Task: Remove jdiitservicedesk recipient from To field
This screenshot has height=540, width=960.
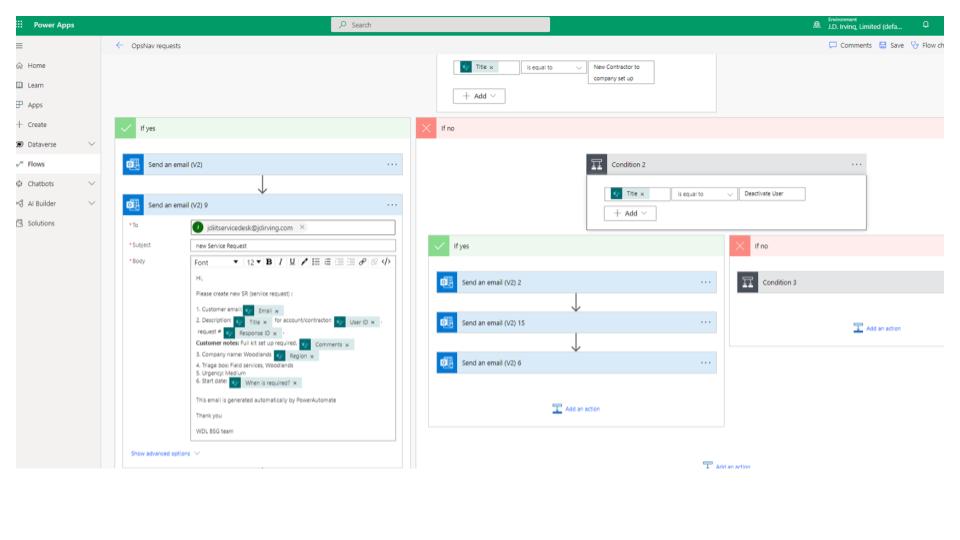Action: tap(302, 227)
